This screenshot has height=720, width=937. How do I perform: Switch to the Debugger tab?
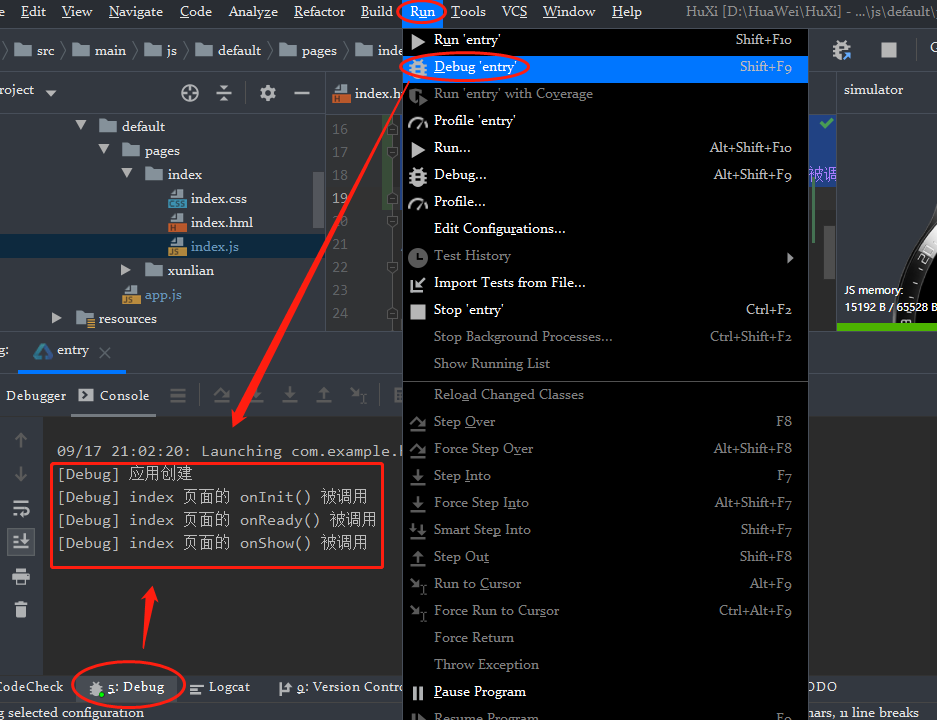pos(36,396)
